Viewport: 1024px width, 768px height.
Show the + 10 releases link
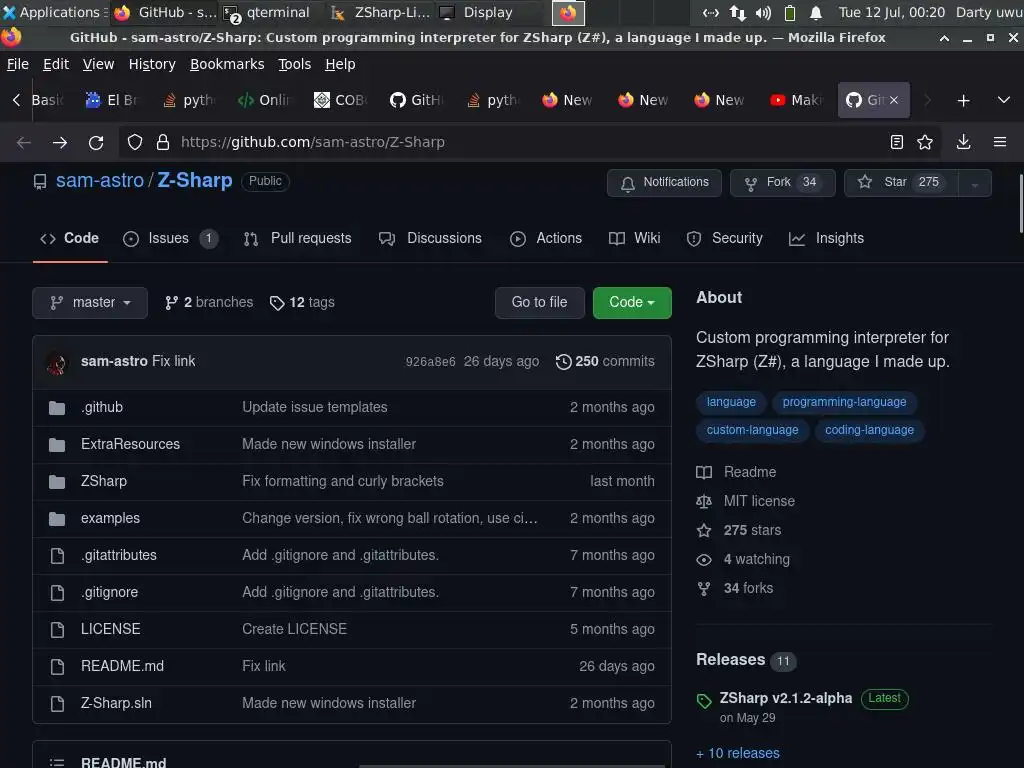click(738, 754)
